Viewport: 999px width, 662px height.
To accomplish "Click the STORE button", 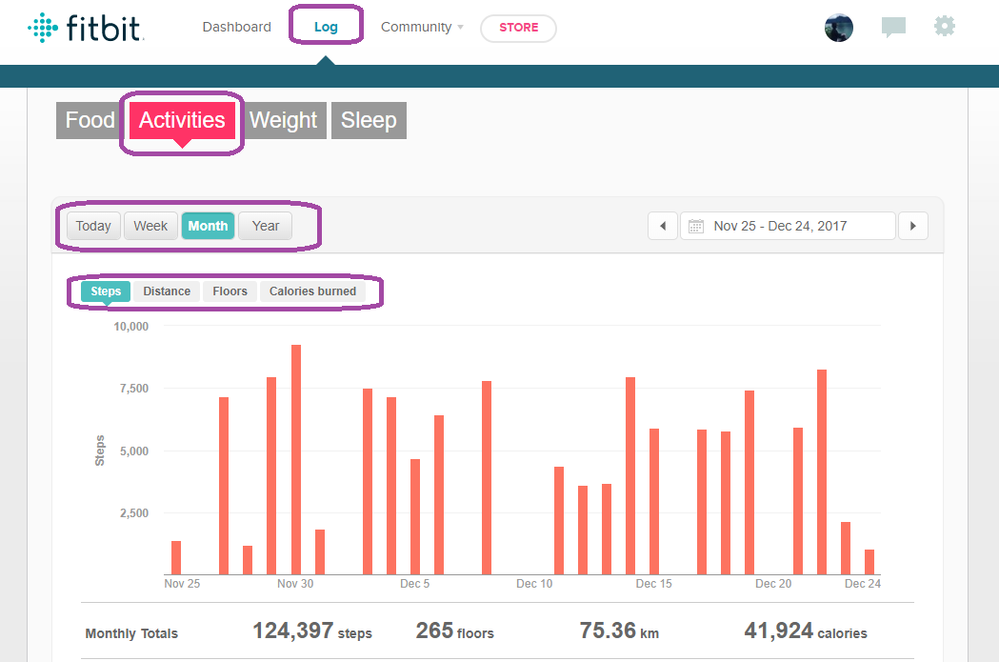I will point(518,28).
